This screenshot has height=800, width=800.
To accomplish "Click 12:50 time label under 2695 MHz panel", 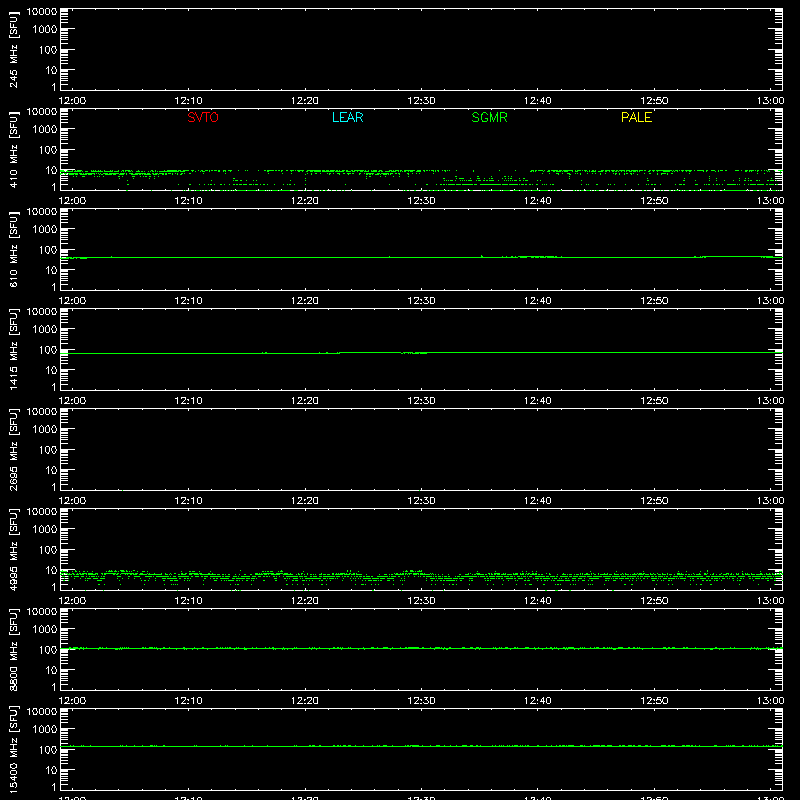I will click(x=654, y=501).
